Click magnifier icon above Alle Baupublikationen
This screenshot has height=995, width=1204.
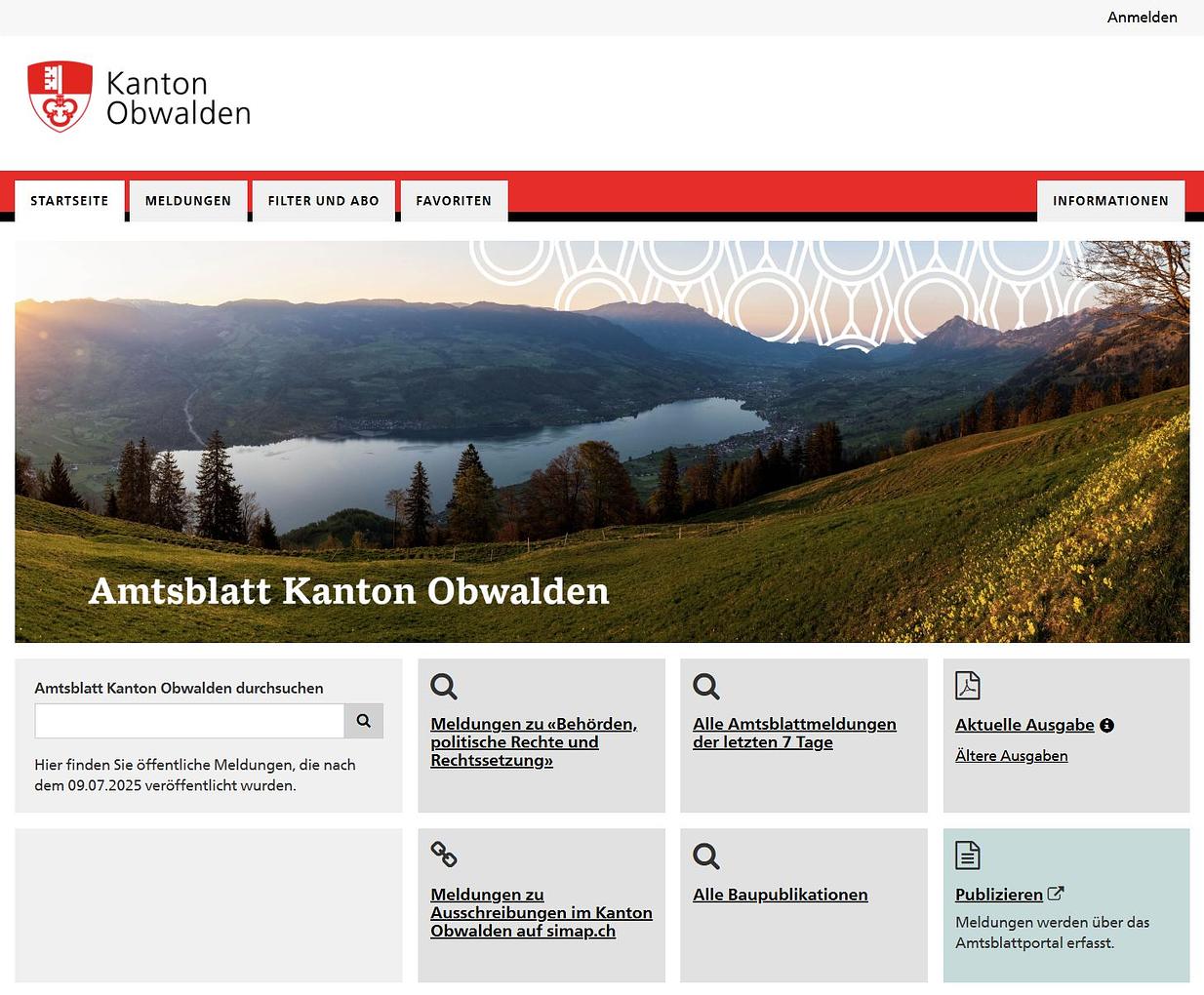pyautogui.click(x=706, y=856)
